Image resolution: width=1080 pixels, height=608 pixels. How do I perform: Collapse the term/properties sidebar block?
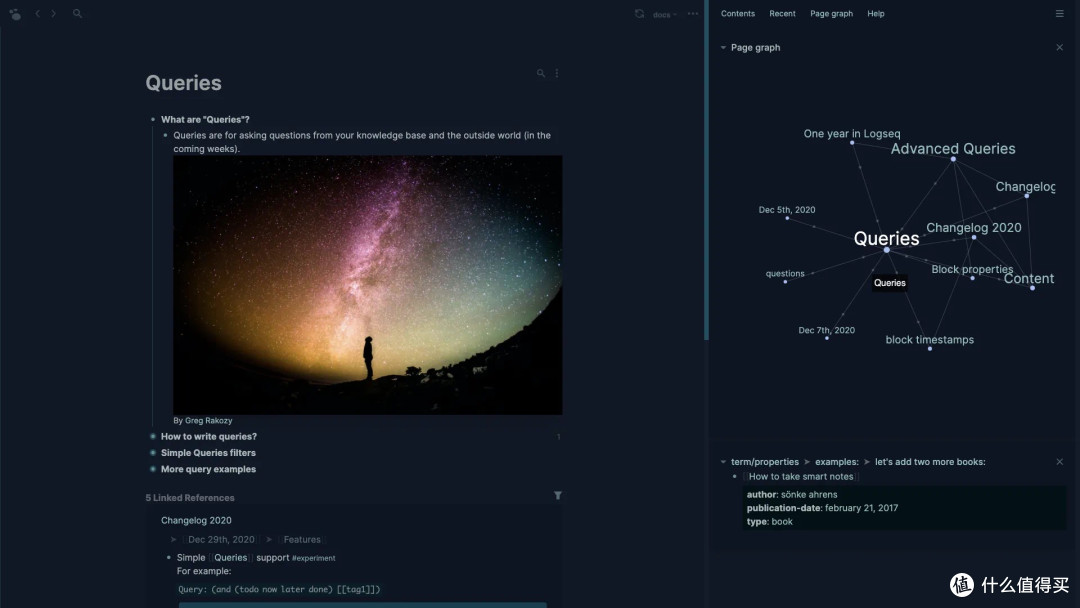(723, 462)
